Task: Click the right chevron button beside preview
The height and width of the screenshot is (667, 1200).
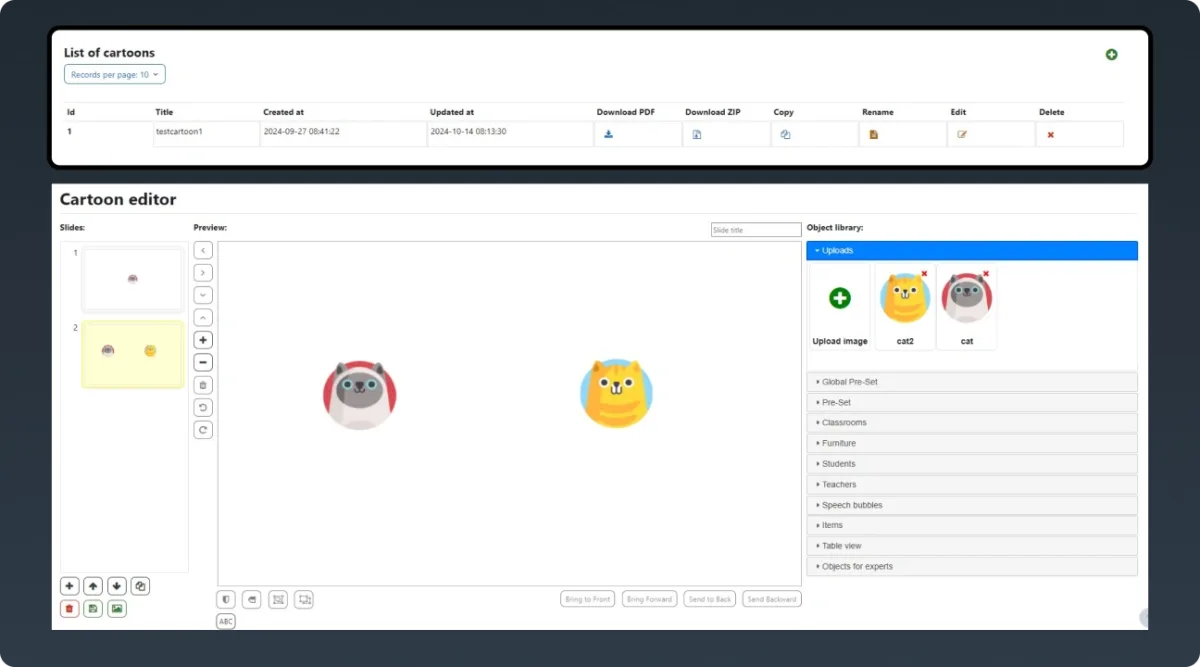Action: pyautogui.click(x=203, y=273)
